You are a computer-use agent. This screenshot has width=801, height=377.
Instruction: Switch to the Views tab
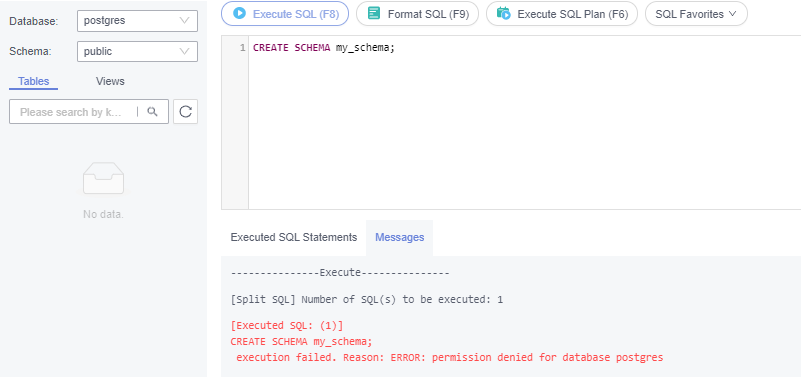pyautogui.click(x=110, y=81)
